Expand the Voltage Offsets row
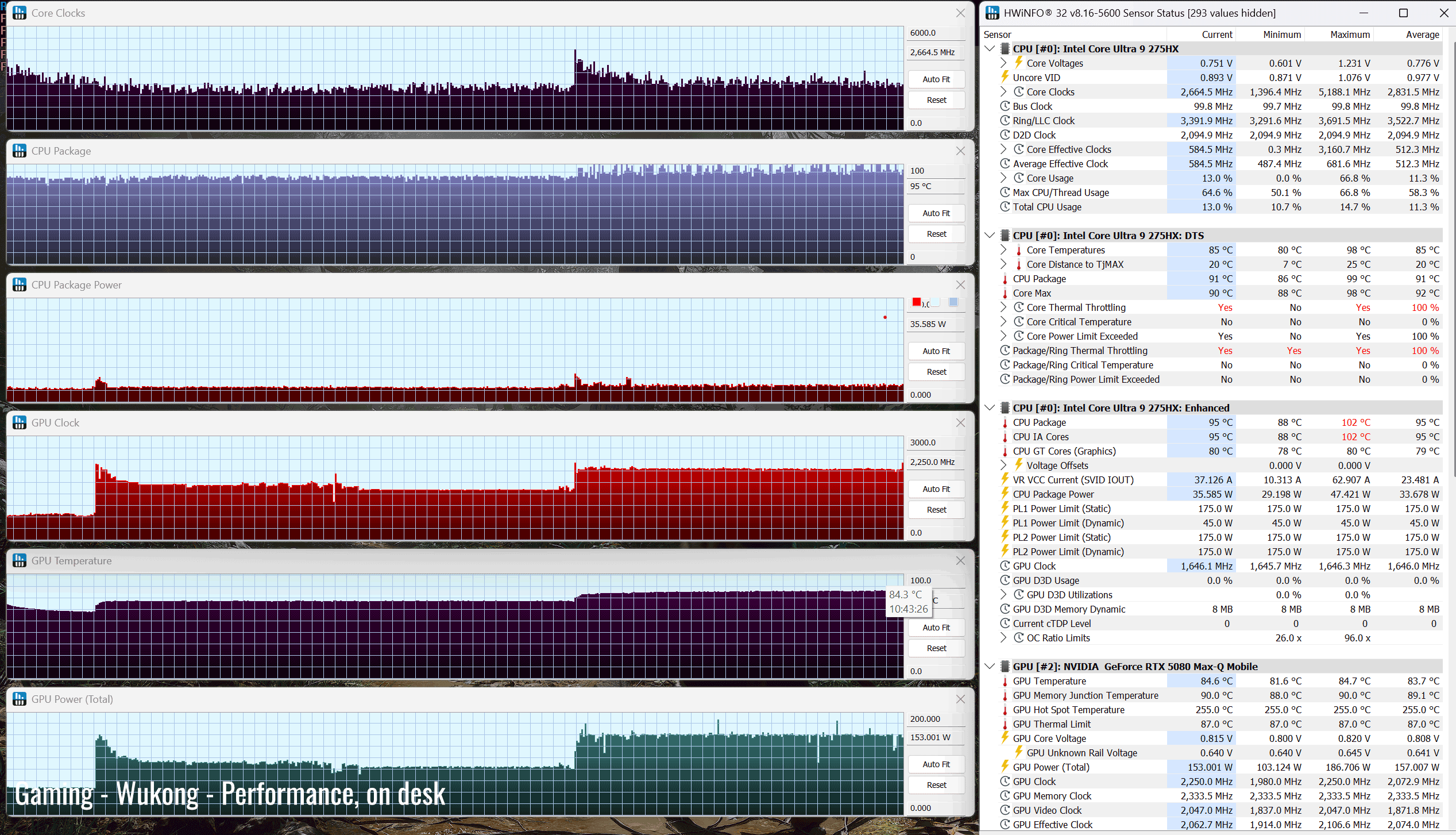The width and height of the screenshot is (1456, 835). pyautogui.click(x=1003, y=465)
